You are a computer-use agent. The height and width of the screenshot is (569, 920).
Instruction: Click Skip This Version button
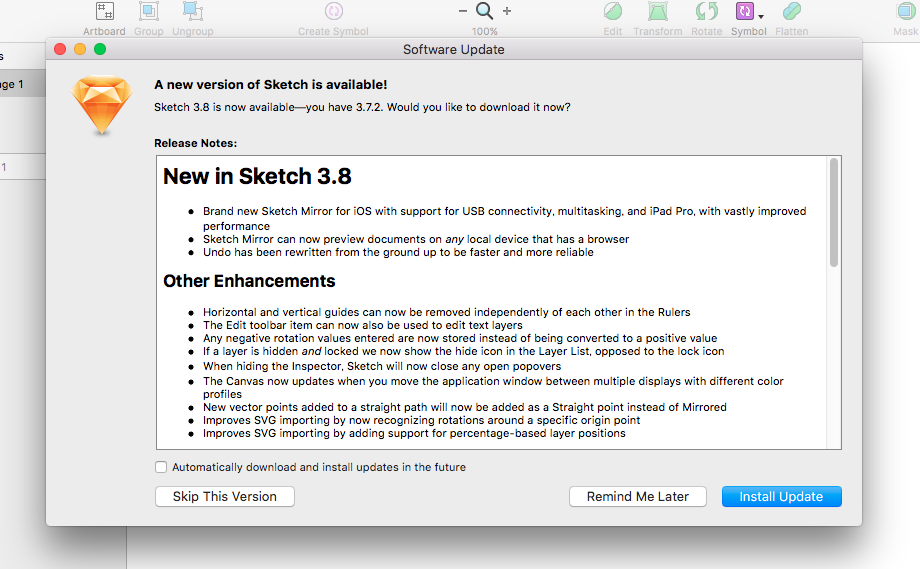click(225, 496)
